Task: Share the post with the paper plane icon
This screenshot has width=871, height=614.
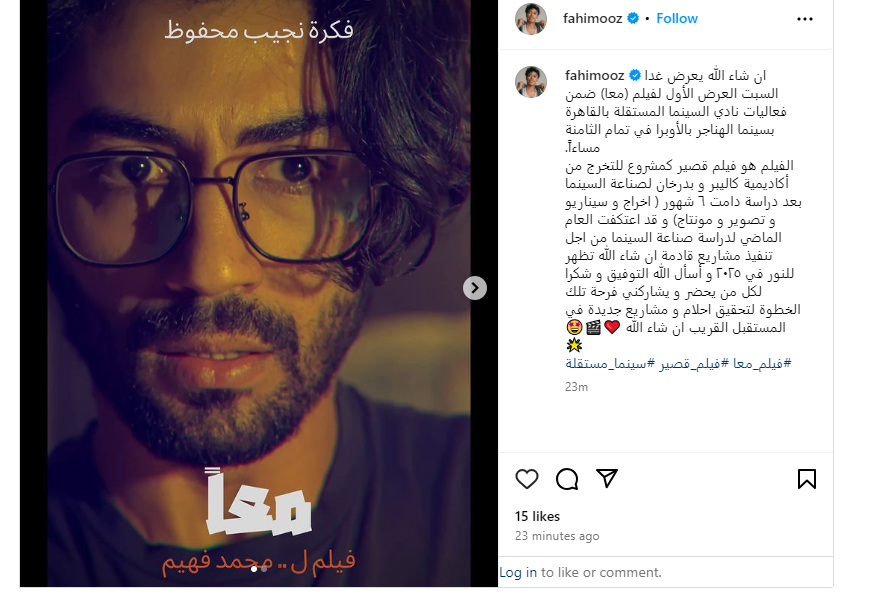Action: tap(607, 478)
